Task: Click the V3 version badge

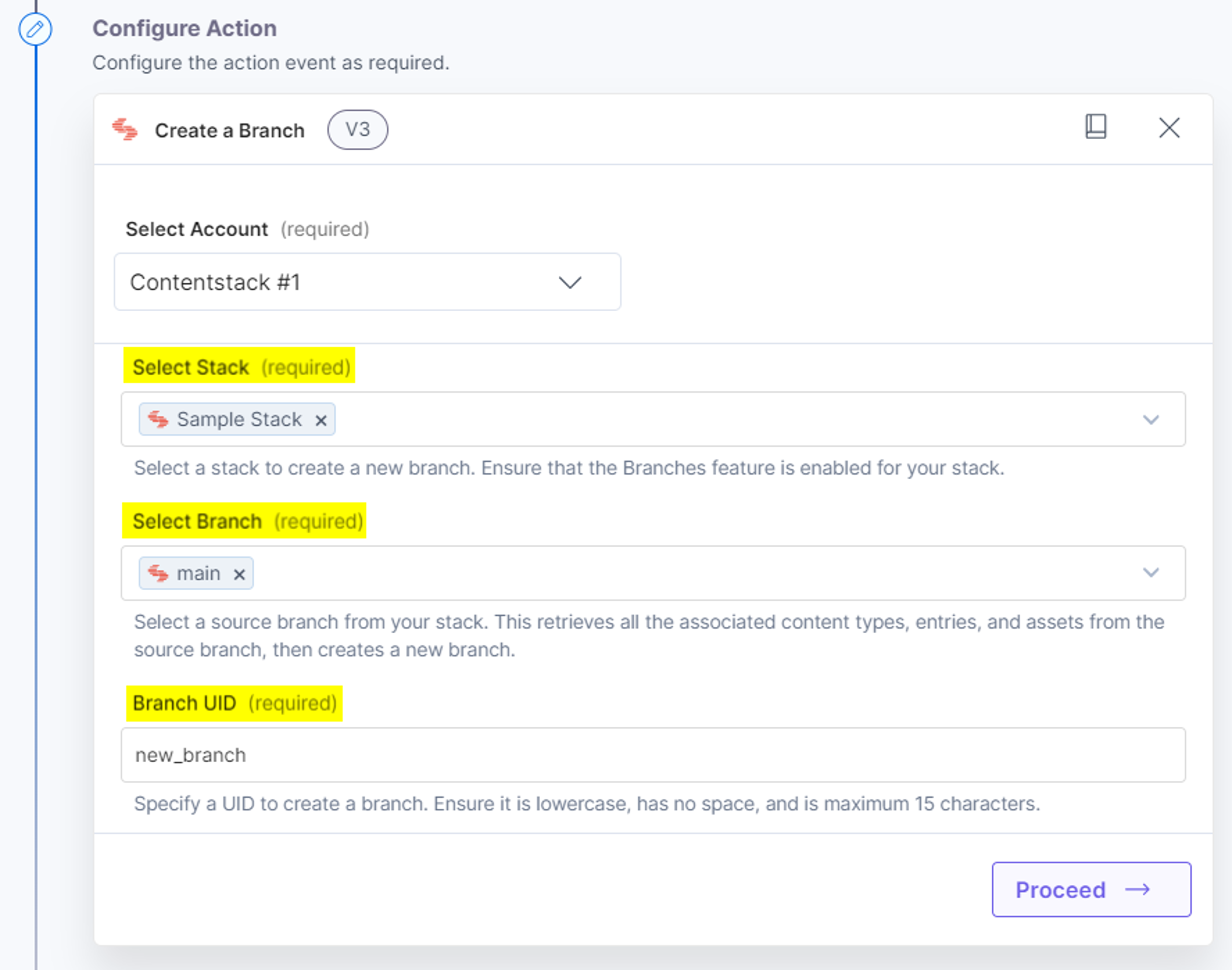Action: pyautogui.click(x=358, y=129)
